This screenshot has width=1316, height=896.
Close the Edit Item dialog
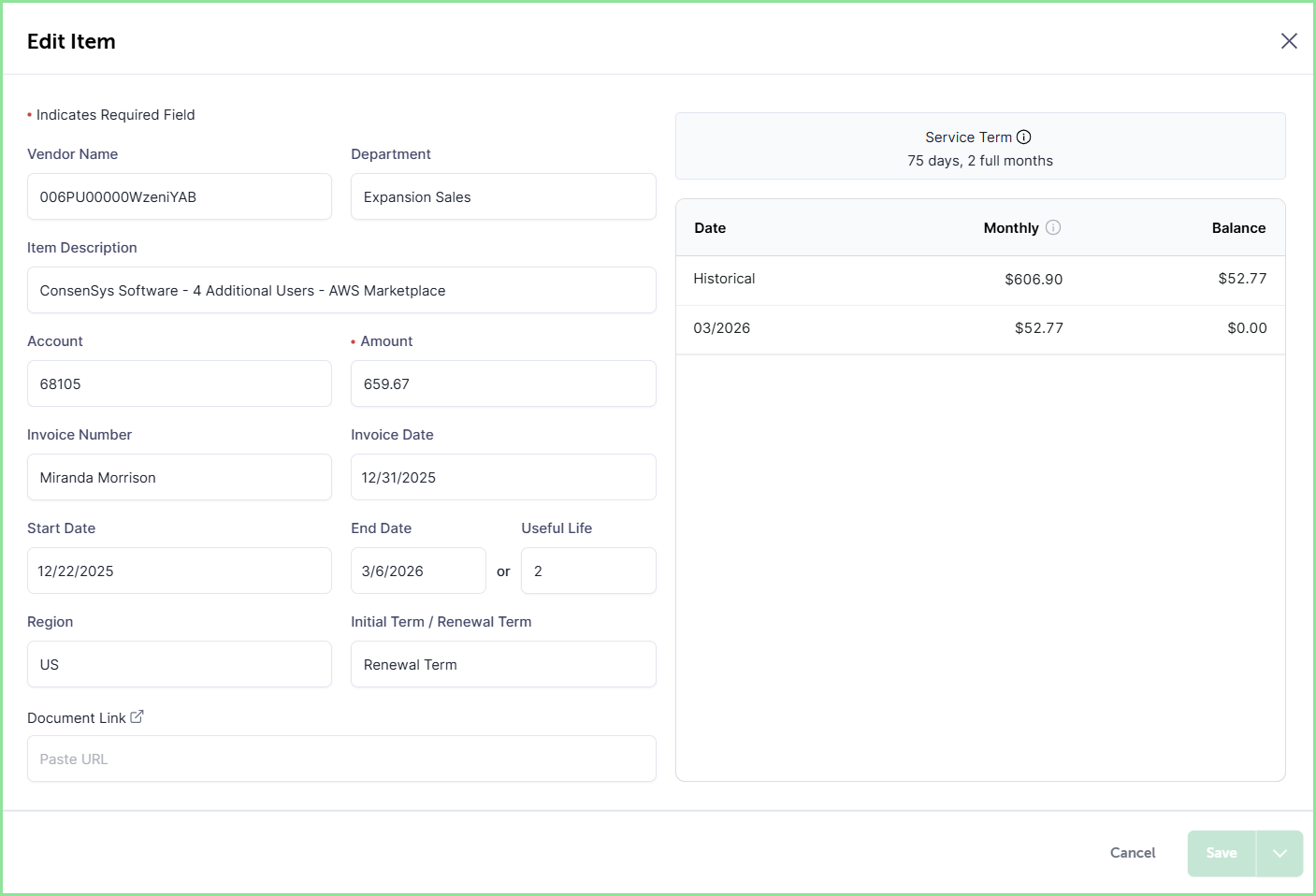pos(1289,41)
